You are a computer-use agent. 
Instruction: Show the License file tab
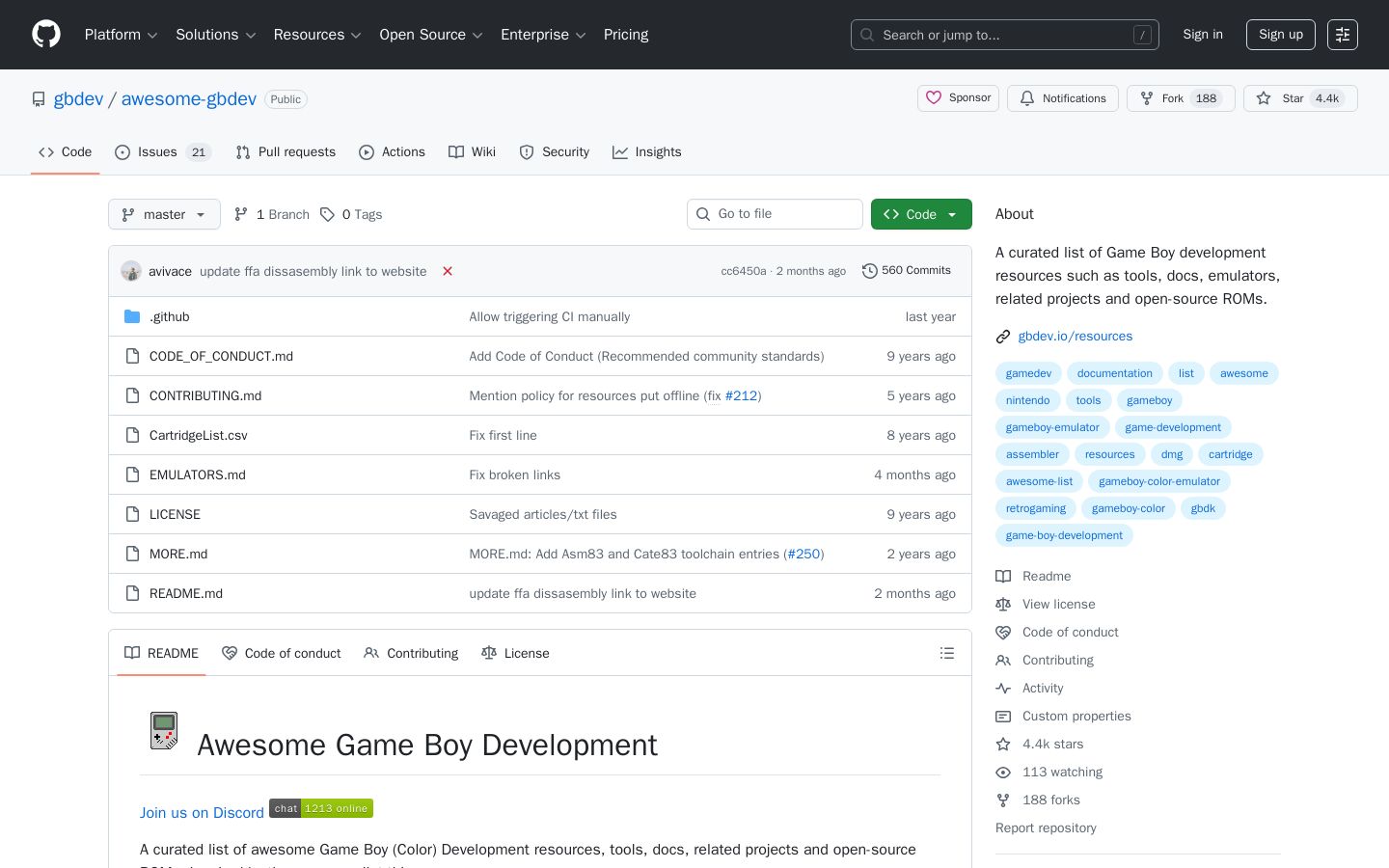pyautogui.click(x=515, y=653)
